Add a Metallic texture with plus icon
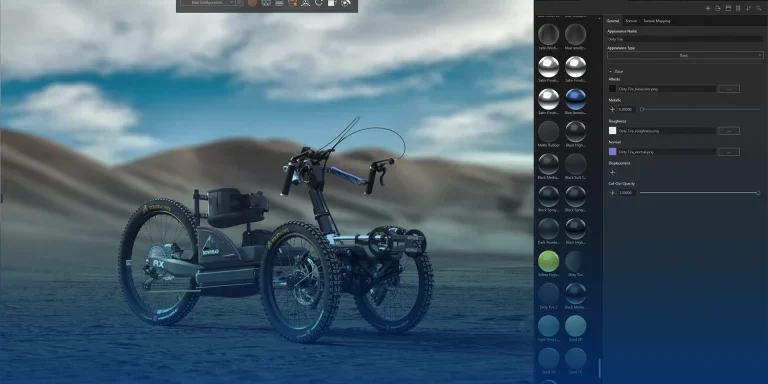The width and height of the screenshot is (768, 384). point(612,110)
